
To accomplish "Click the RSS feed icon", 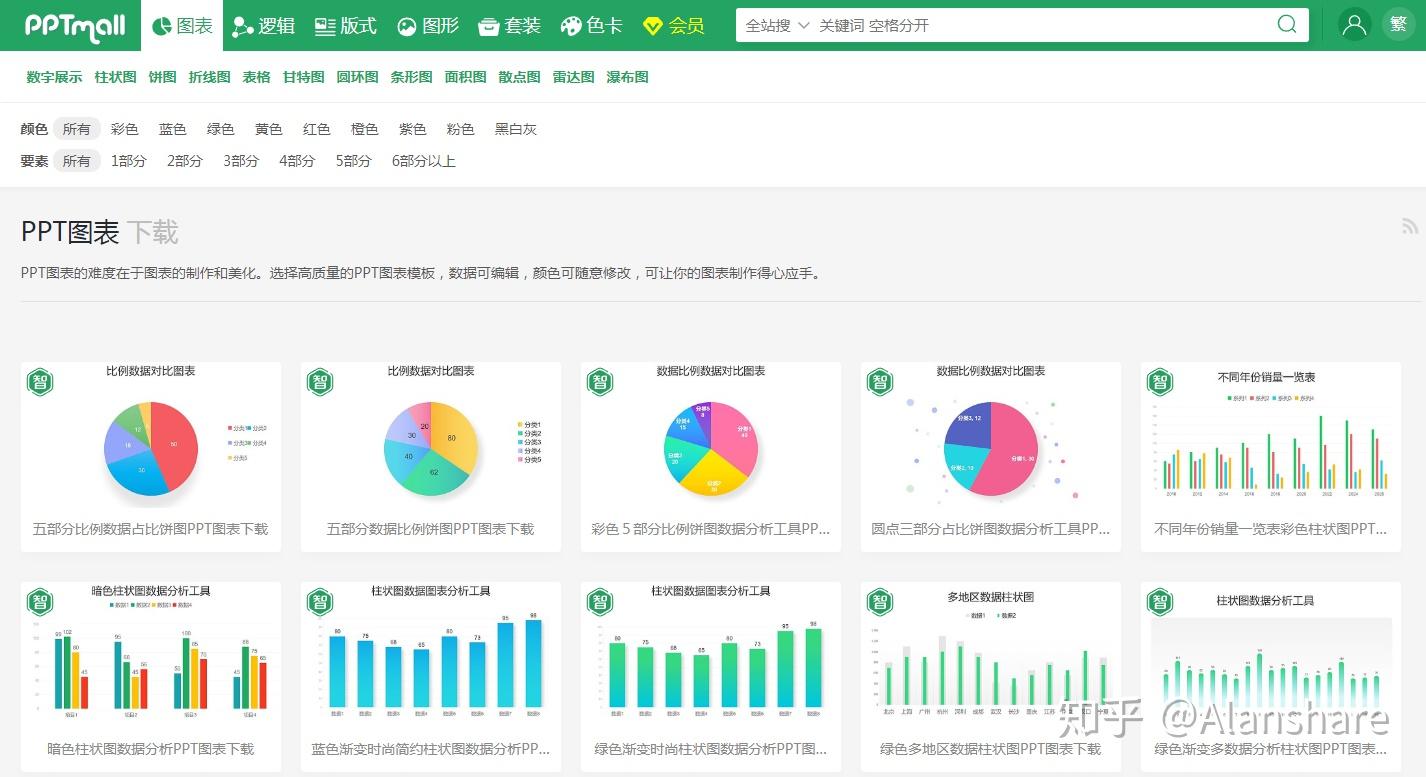I will [1410, 227].
